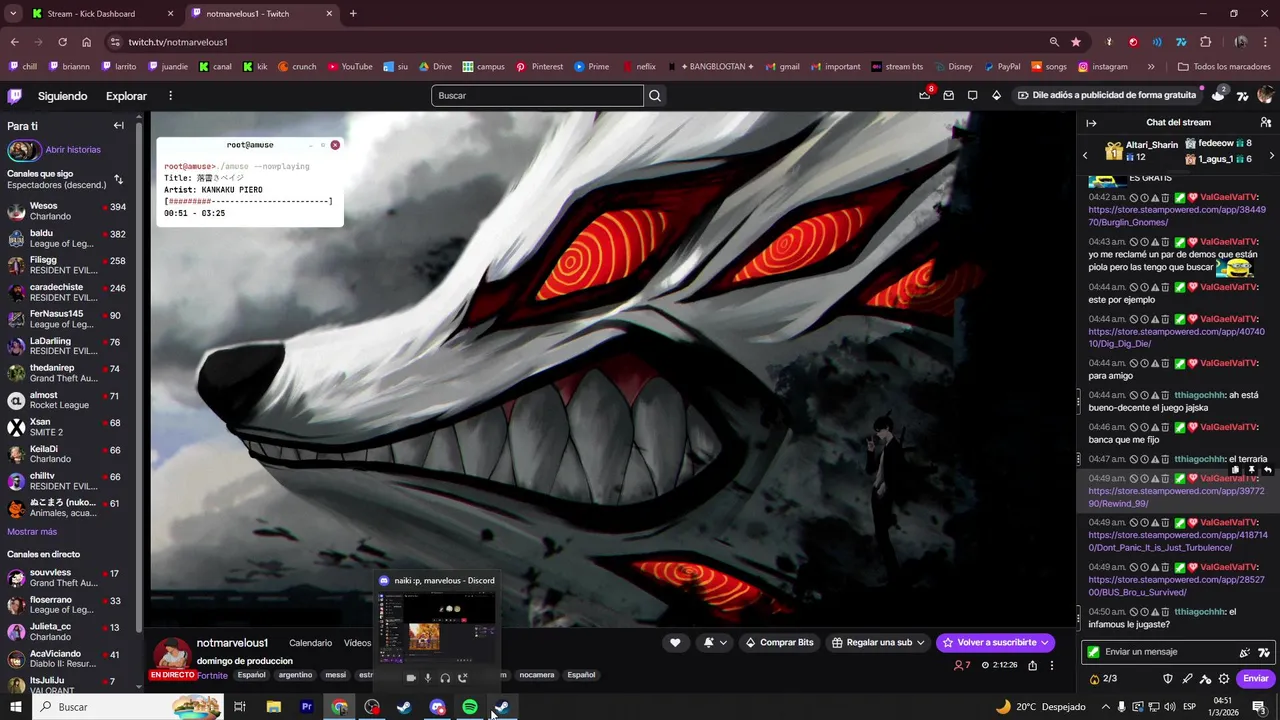Image resolution: width=1280 pixels, height=720 pixels.
Task: Open YouTube bookmark in bookmarks bar
Action: [349, 67]
